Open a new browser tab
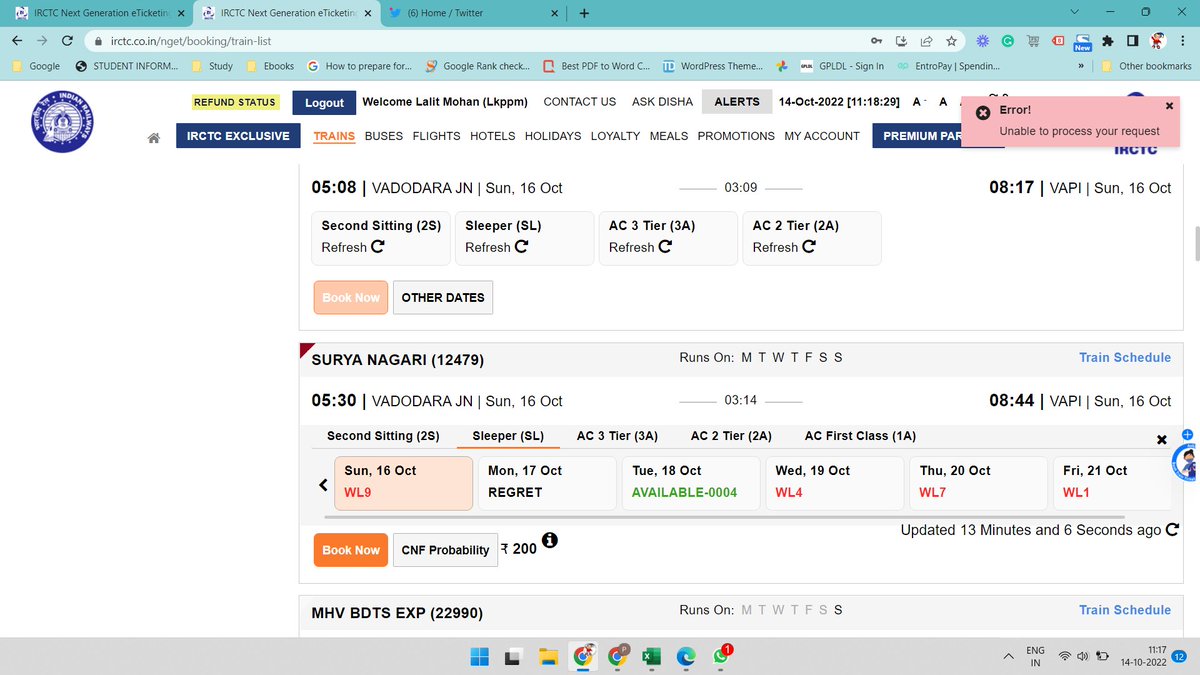The height and width of the screenshot is (675, 1200). pos(584,13)
